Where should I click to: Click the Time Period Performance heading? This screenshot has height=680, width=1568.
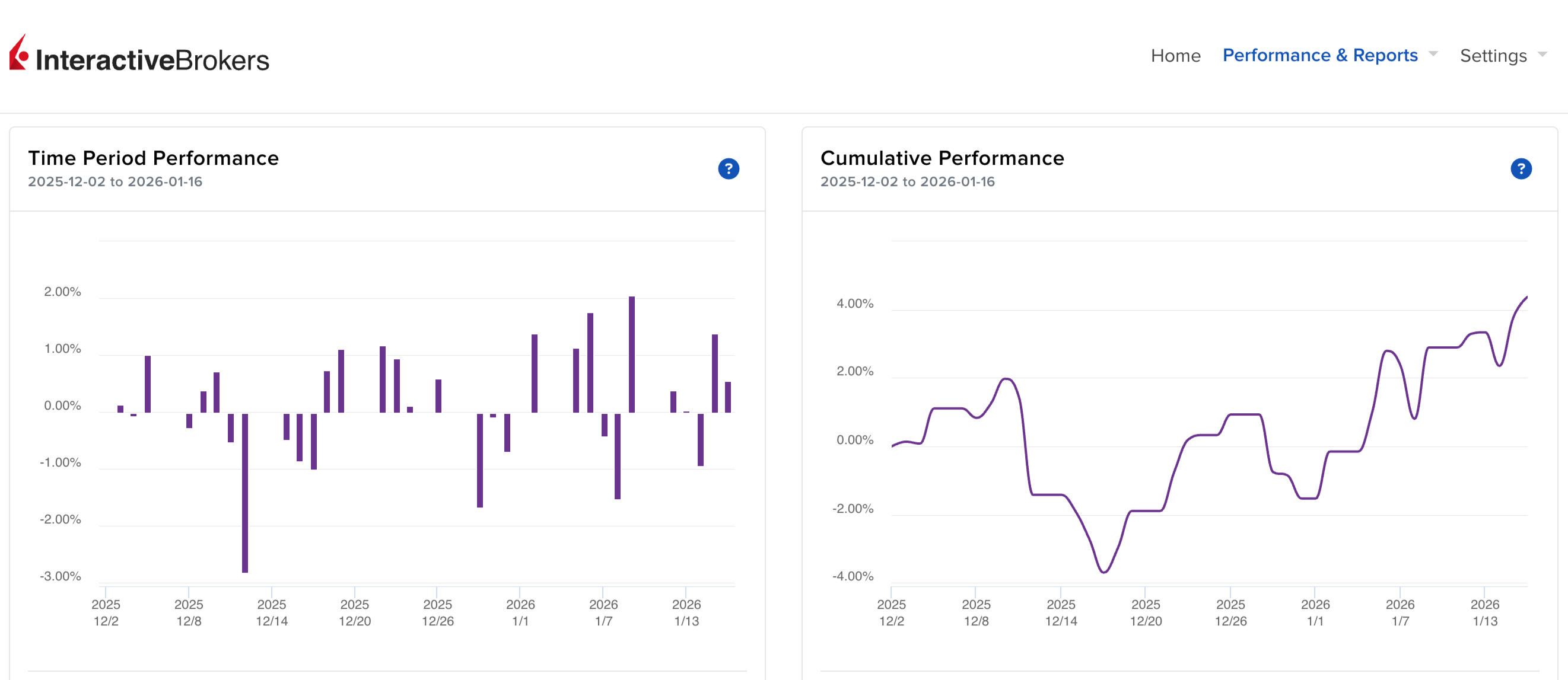tap(154, 158)
